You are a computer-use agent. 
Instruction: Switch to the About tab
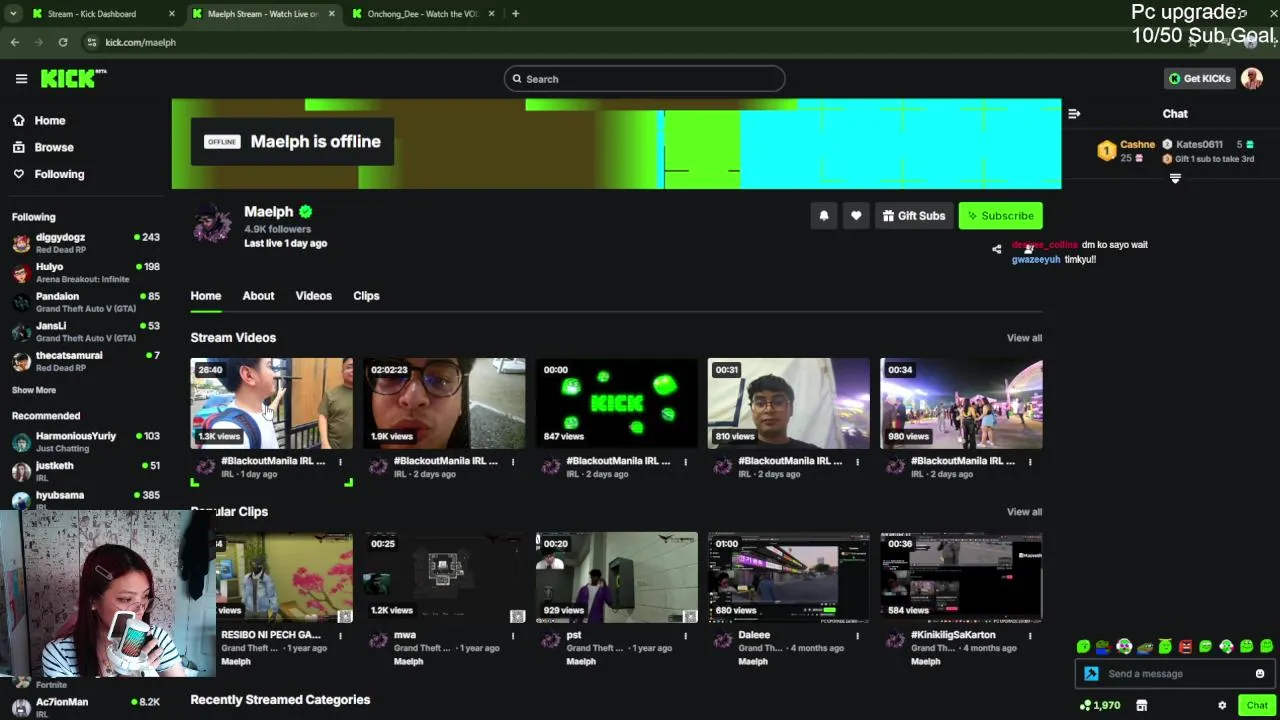pos(258,296)
